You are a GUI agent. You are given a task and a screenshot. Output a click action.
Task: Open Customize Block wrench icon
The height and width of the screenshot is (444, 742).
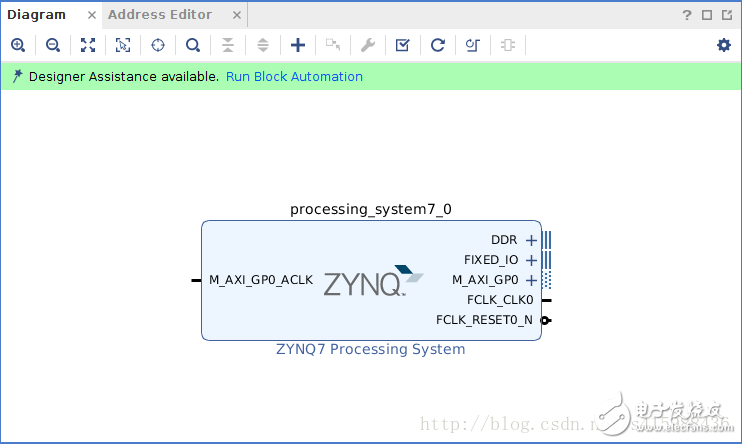(x=368, y=45)
